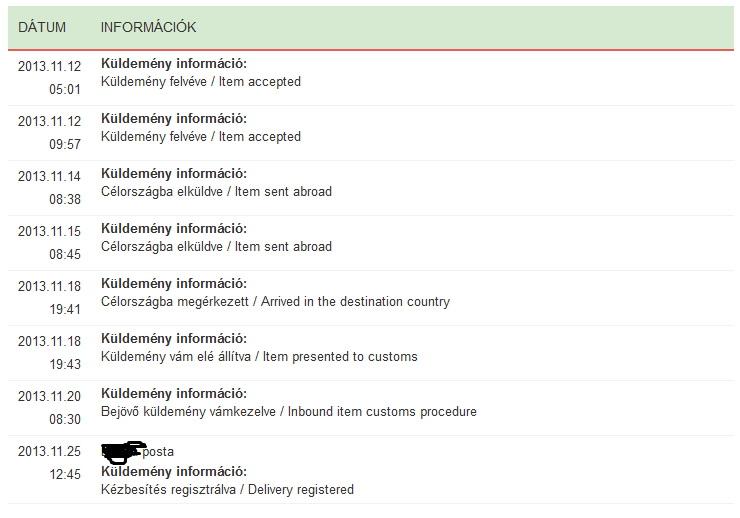Select the 2013.11.12 05:01 date entry

click(x=50, y=78)
